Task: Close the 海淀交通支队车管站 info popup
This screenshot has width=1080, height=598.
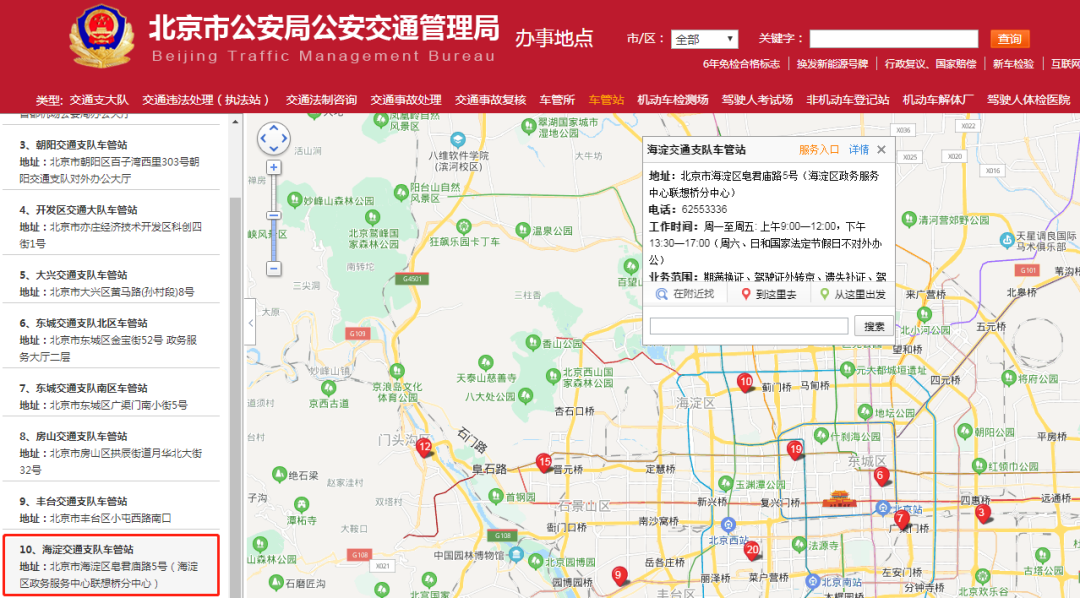Action: pyautogui.click(x=881, y=150)
